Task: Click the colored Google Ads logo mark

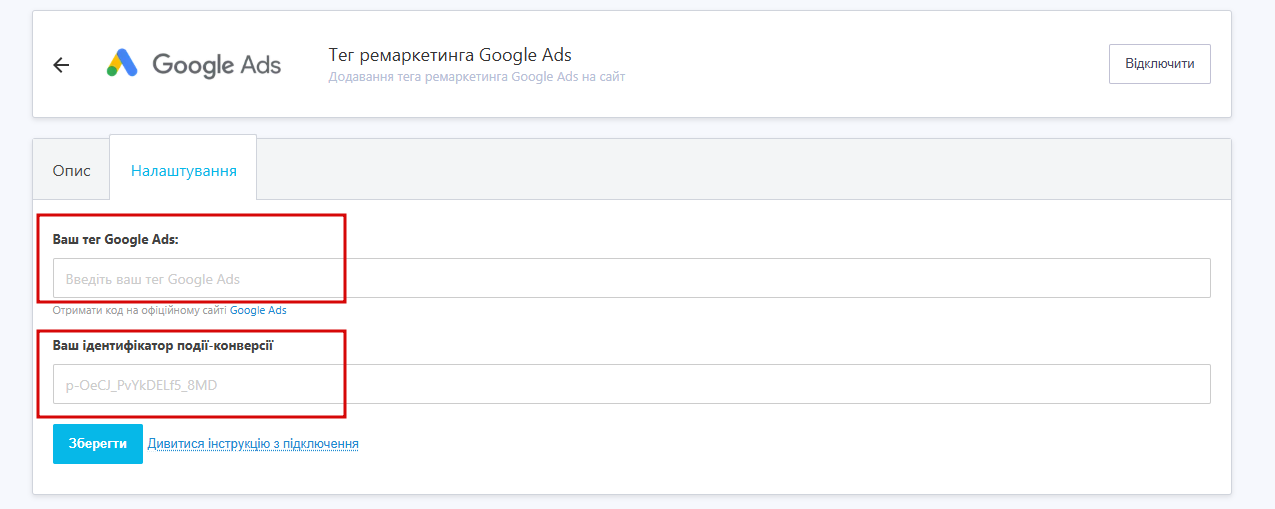Action: pyautogui.click(x=122, y=64)
